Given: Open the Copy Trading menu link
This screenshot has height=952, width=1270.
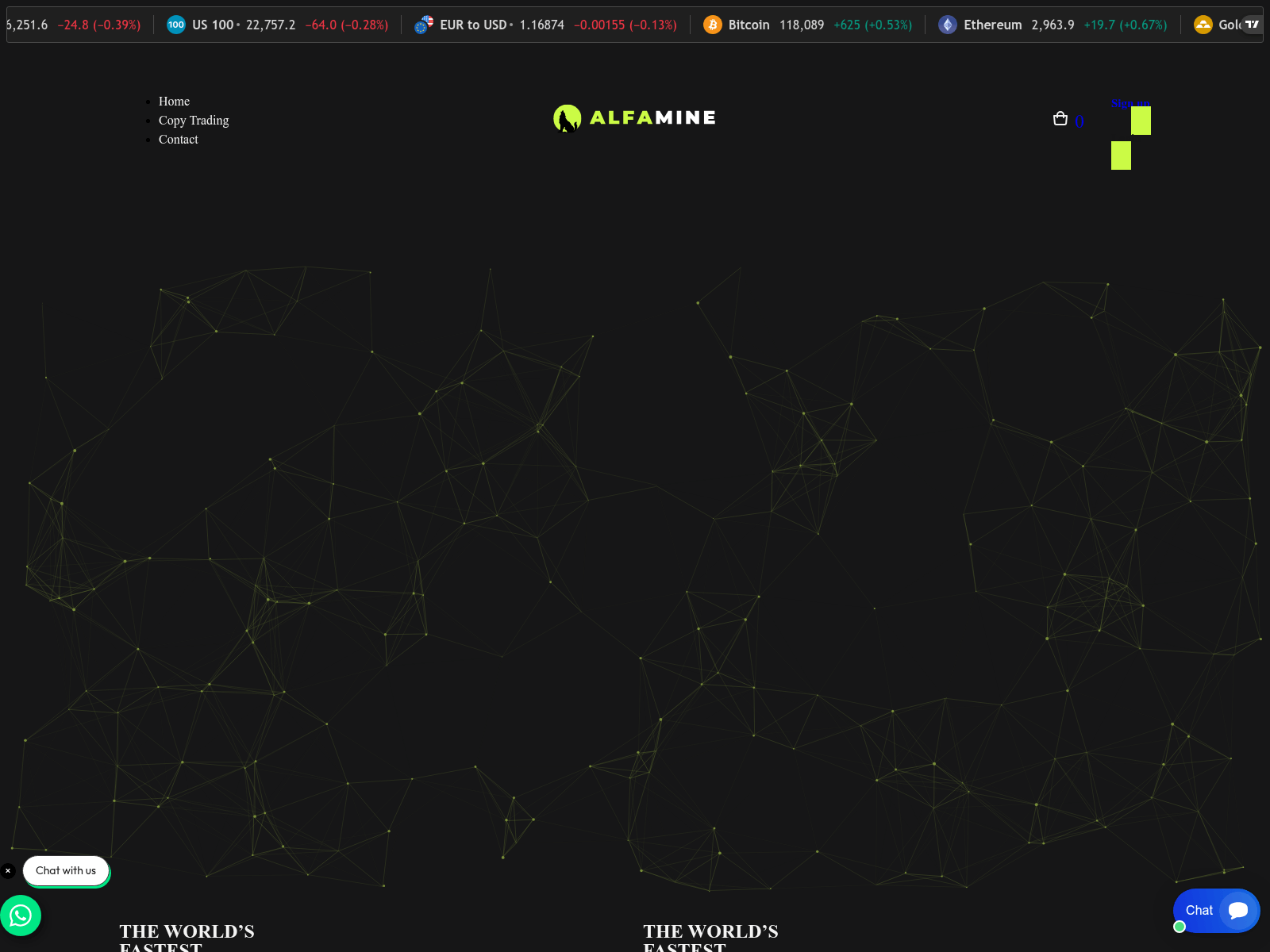Looking at the screenshot, I should pos(194,121).
